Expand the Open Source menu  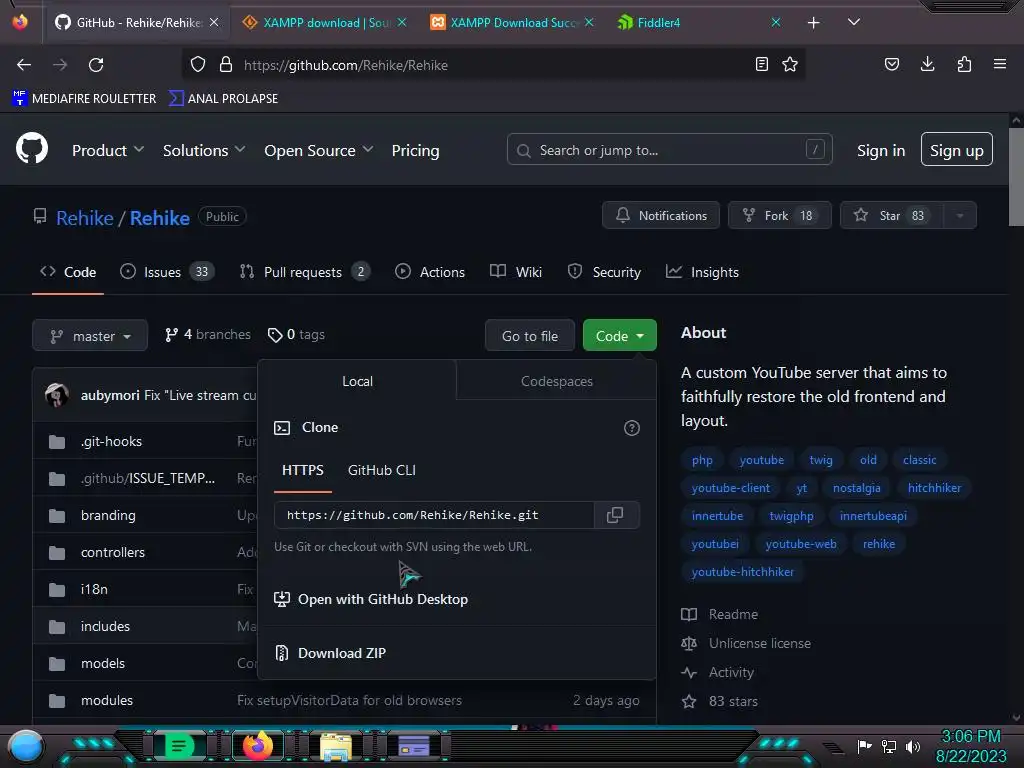click(x=319, y=150)
